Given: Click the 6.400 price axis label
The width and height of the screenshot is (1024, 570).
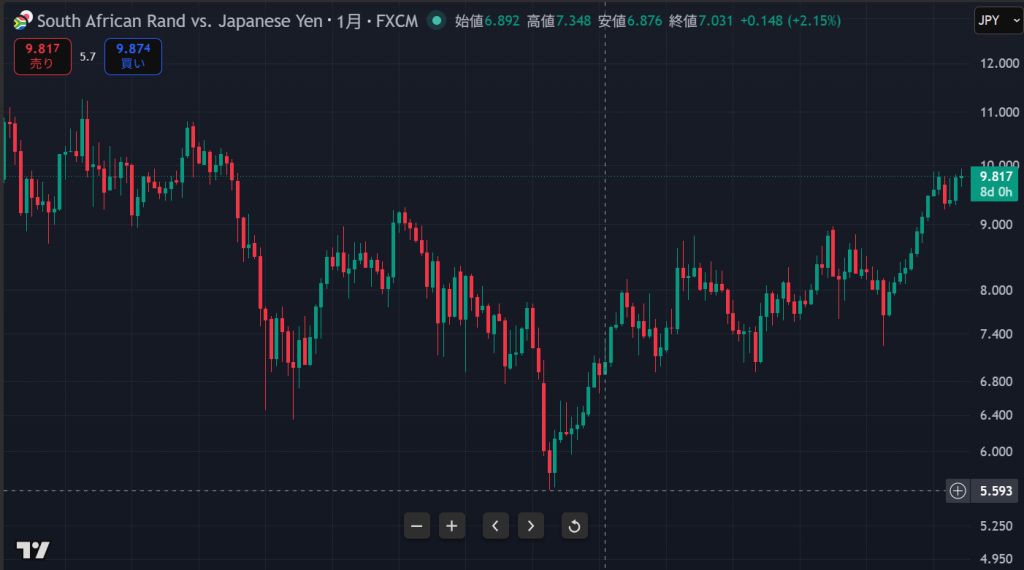Looking at the screenshot, I should (x=996, y=415).
